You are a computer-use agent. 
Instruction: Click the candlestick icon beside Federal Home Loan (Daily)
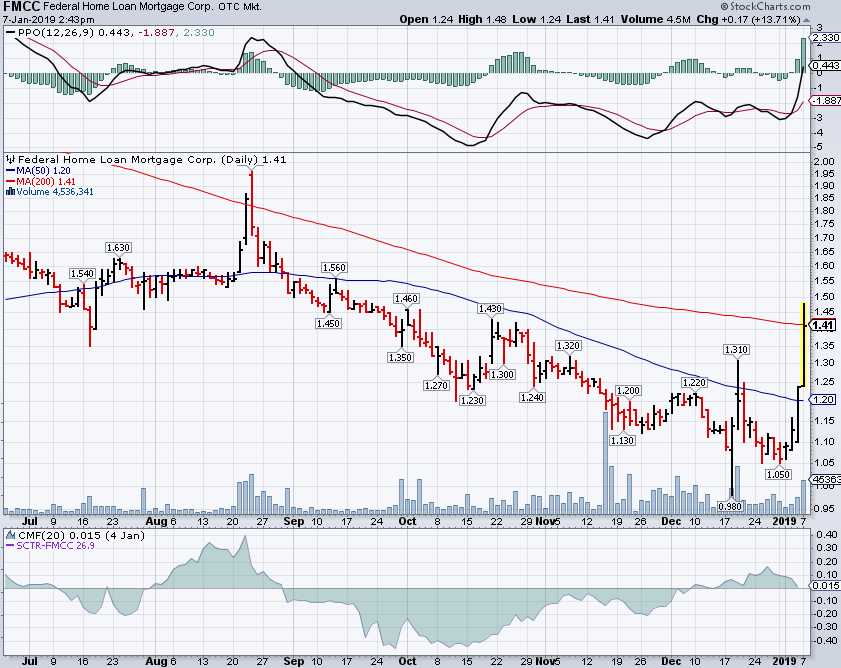click(11, 160)
